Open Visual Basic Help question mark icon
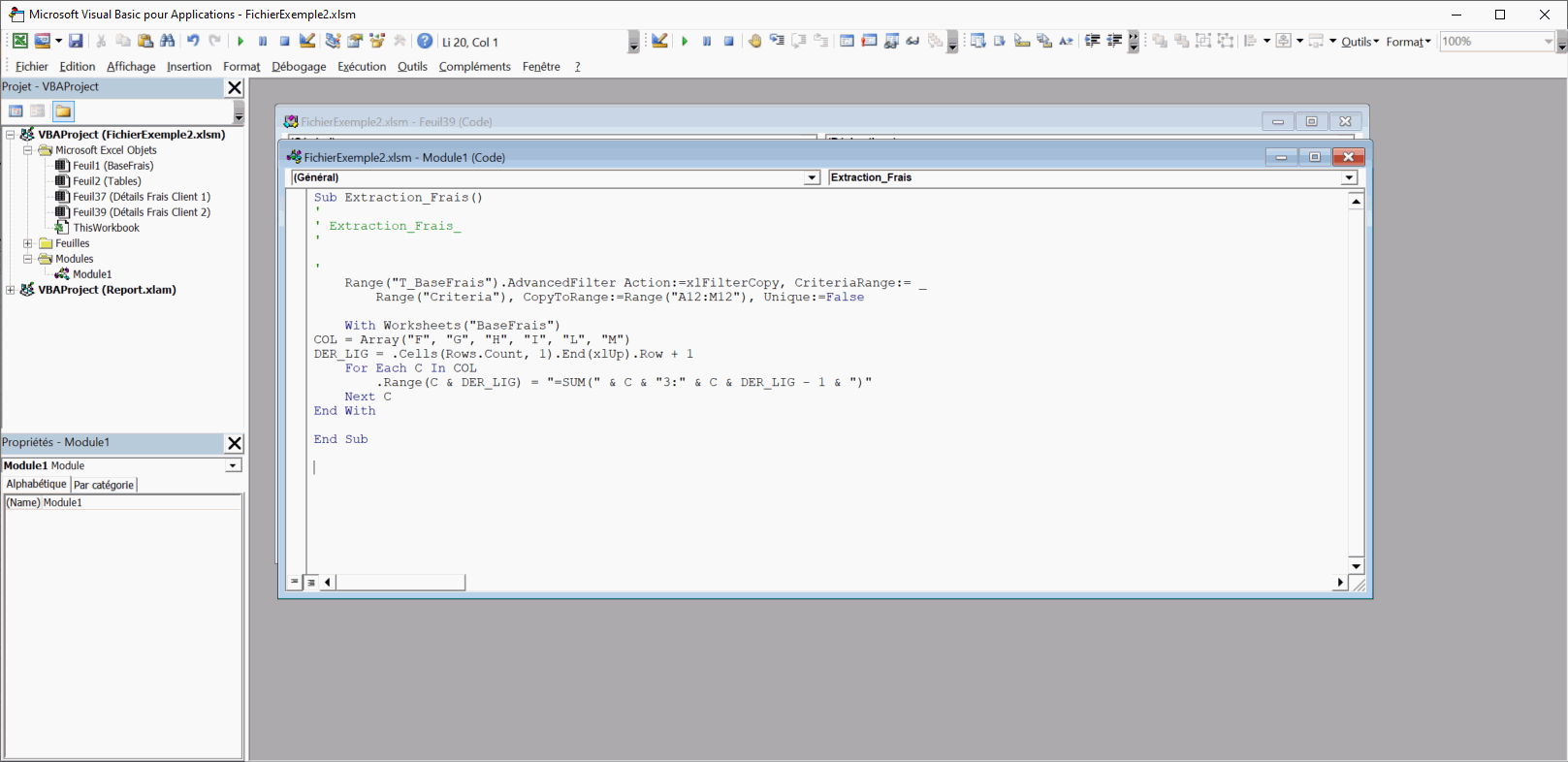This screenshot has width=1568, height=762. coord(425,41)
